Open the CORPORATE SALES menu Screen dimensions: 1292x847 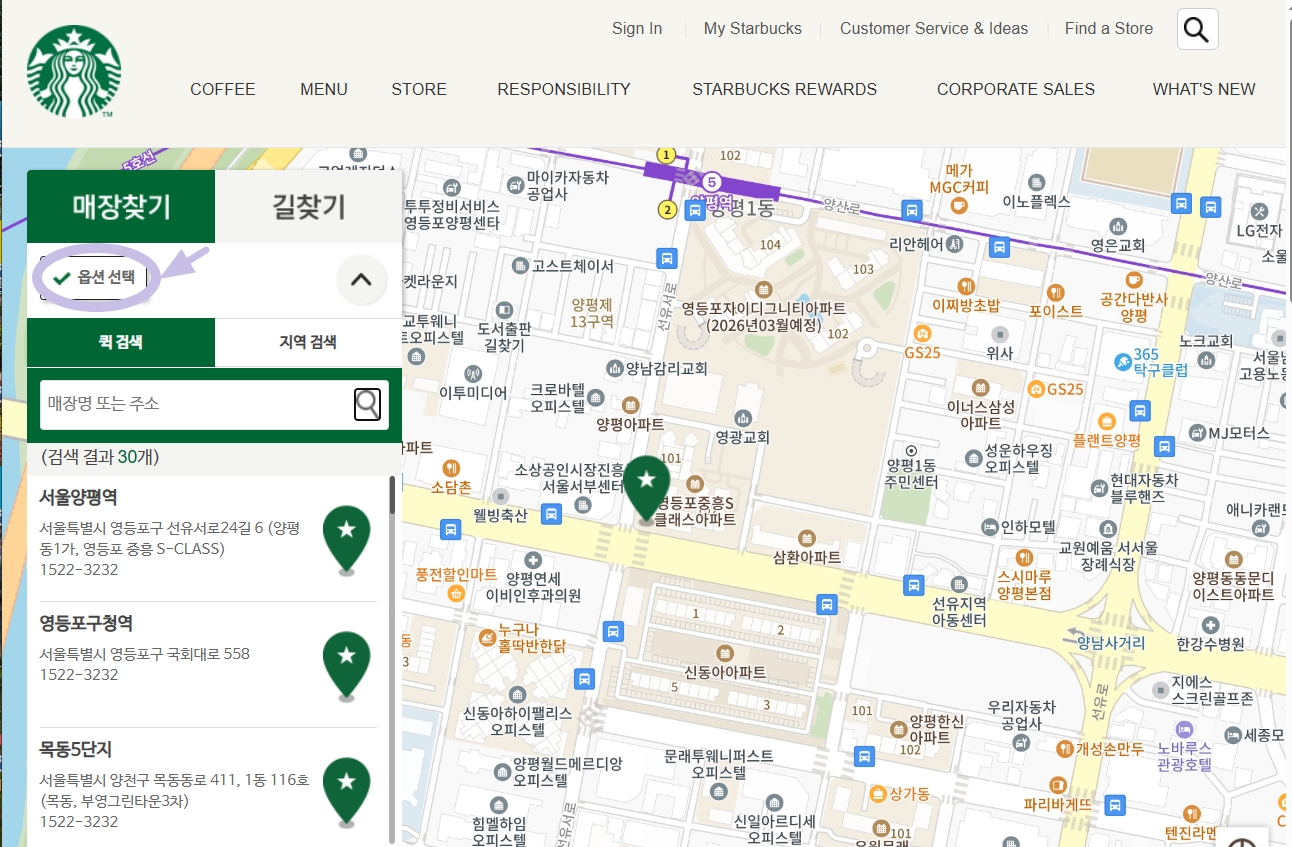coord(1016,89)
